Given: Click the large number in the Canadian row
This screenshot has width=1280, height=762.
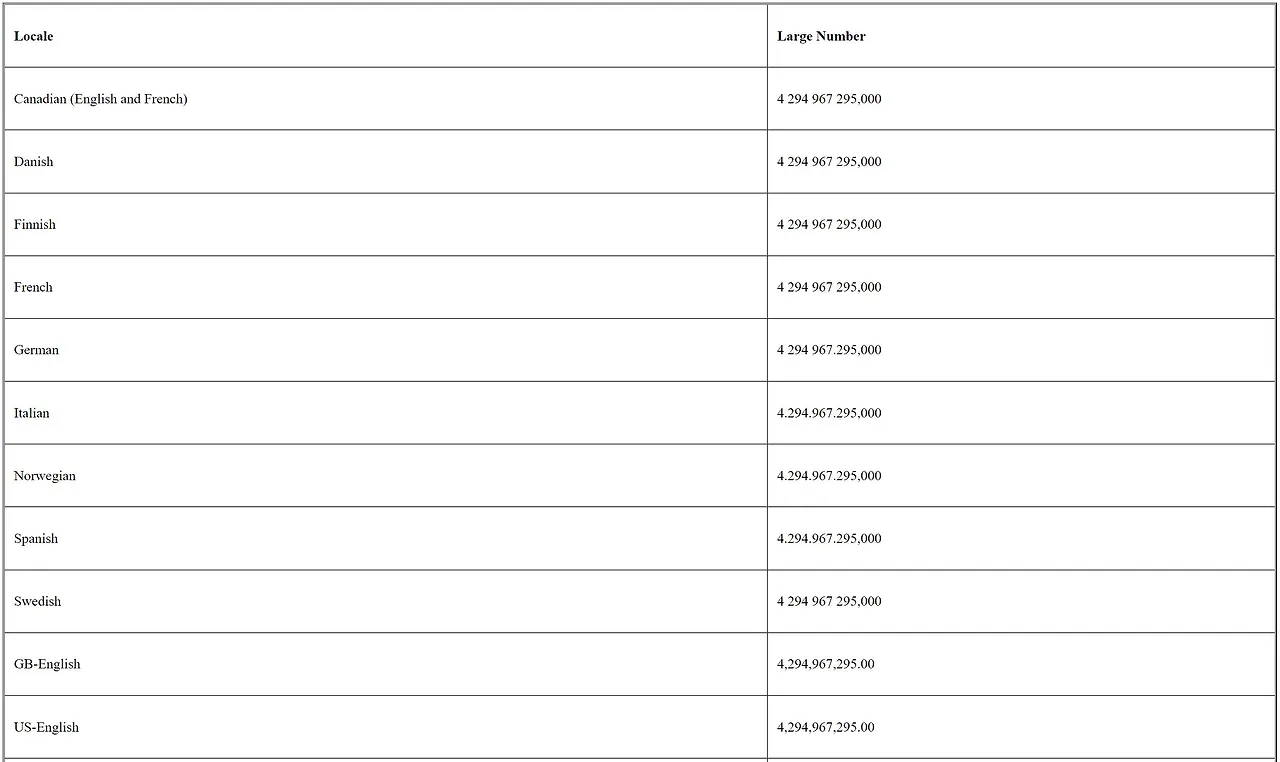Looking at the screenshot, I should [x=829, y=99].
